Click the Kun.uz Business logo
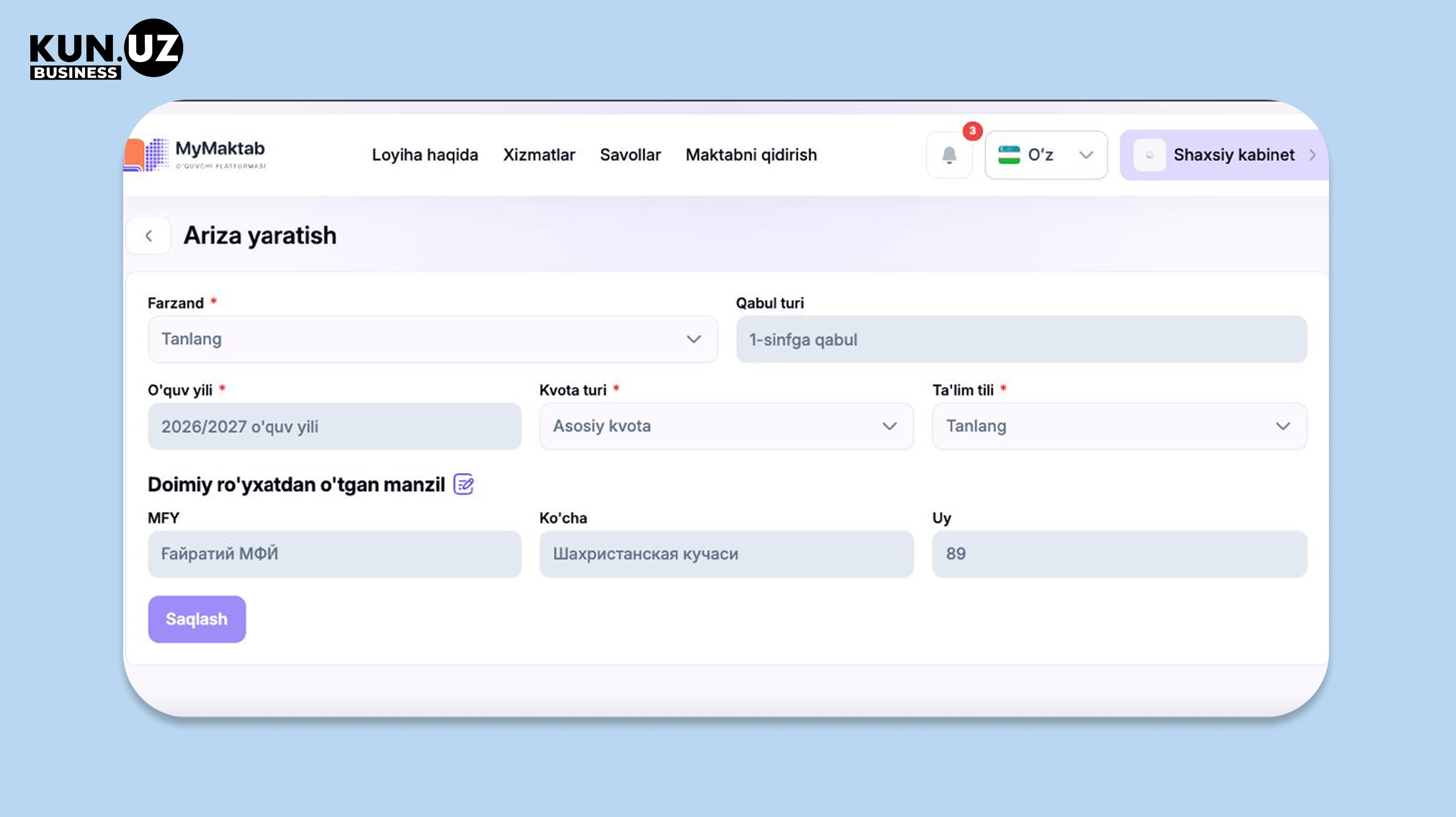The height and width of the screenshot is (817, 1456). click(106, 49)
